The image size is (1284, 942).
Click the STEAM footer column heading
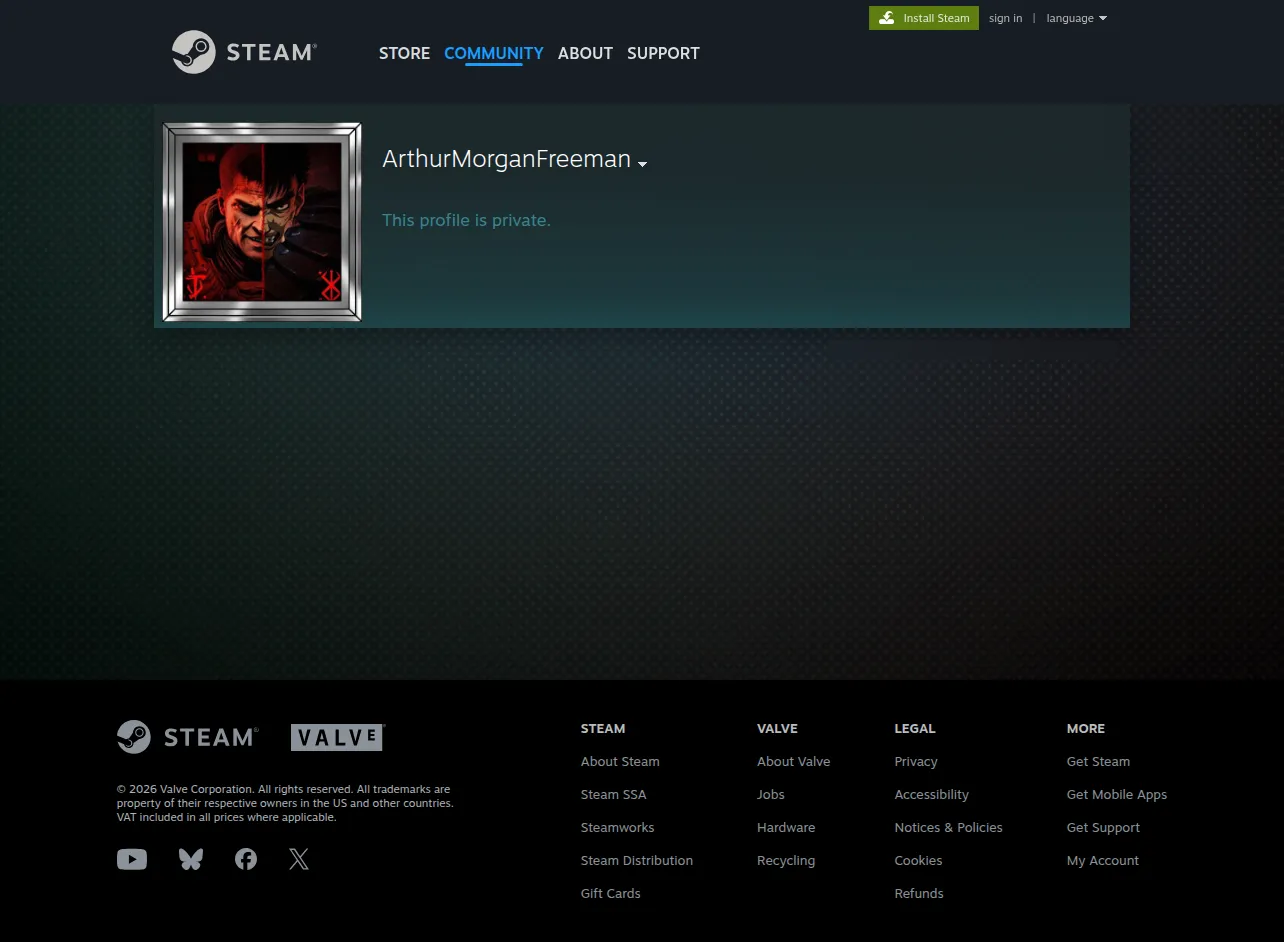pos(603,728)
